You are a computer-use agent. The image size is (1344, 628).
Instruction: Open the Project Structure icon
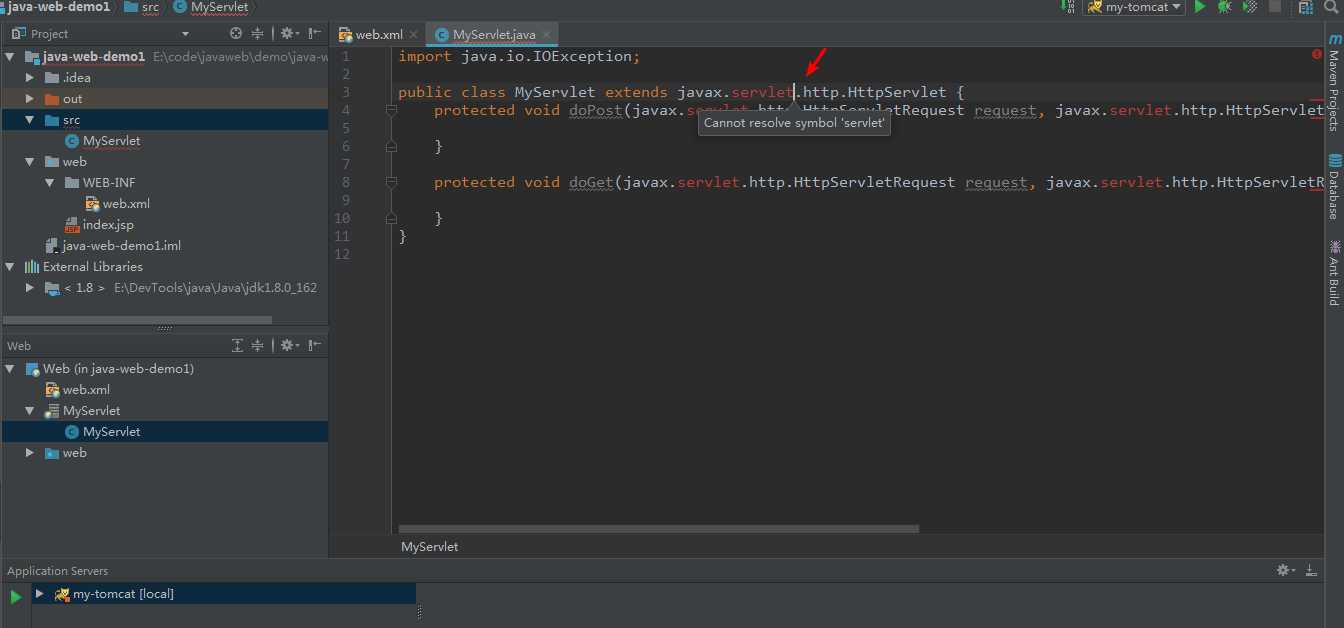click(x=1305, y=7)
